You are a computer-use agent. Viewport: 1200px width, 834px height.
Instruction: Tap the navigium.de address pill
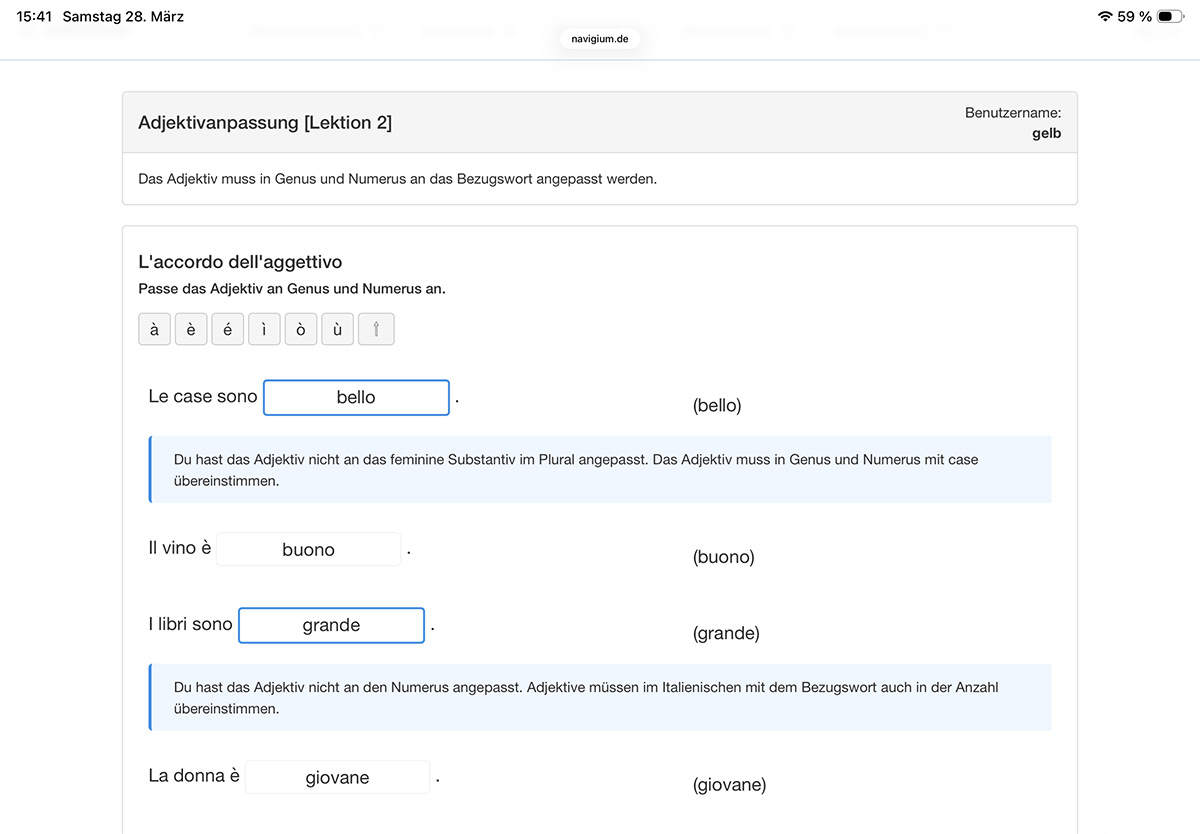[x=600, y=38]
